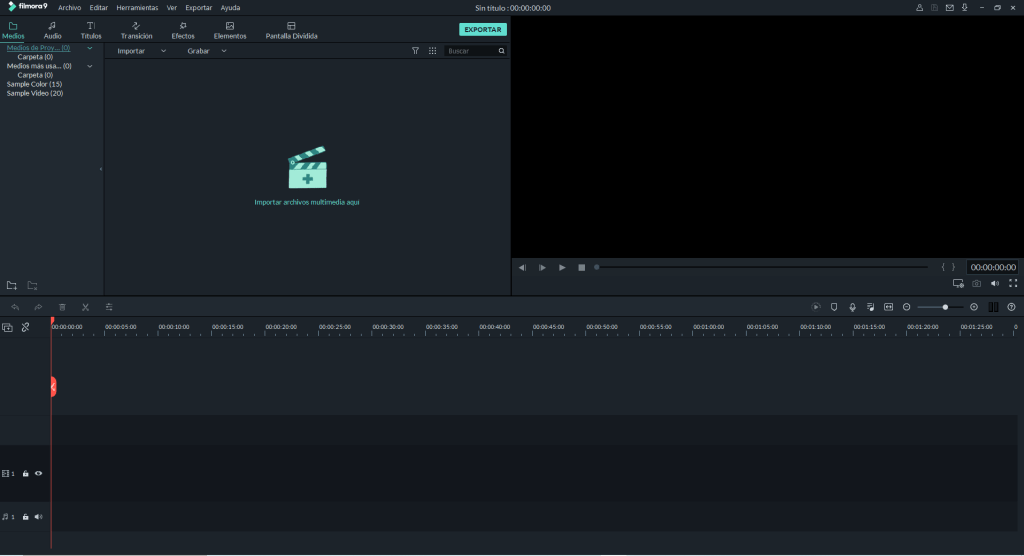This screenshot has height=556, width=1024.
Task: Click the add marker shield icon
Action: point(834,307)
